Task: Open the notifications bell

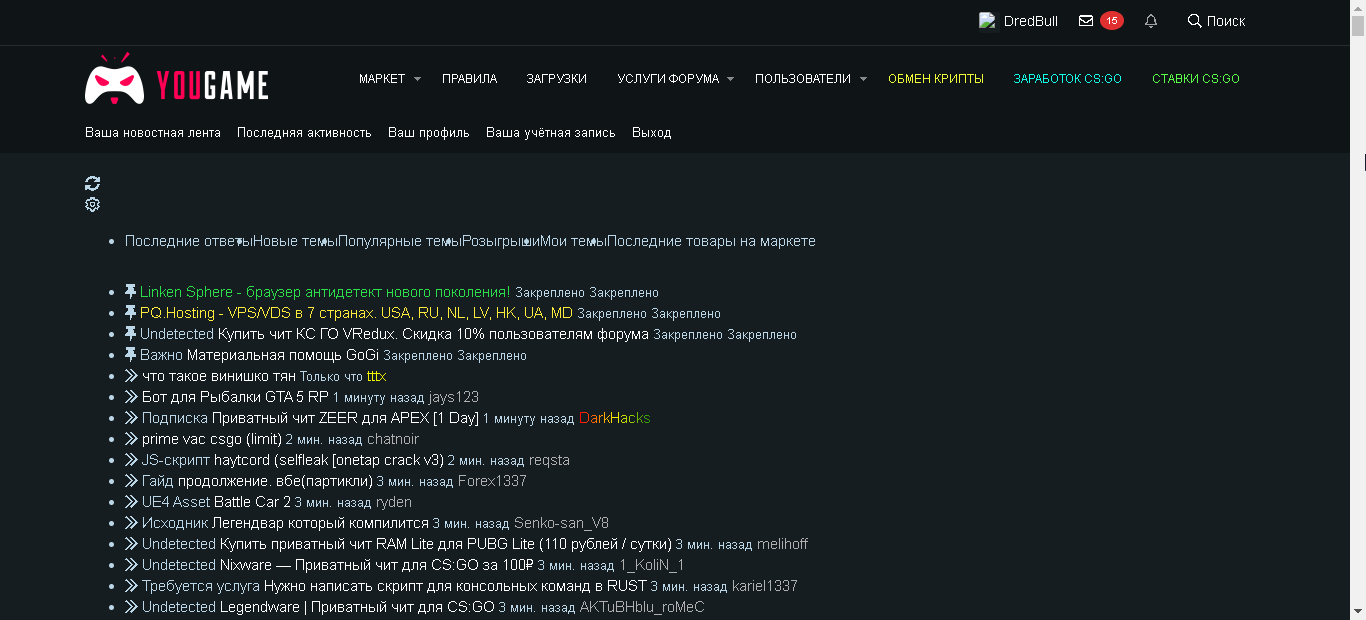Action: click(1151, 21)
